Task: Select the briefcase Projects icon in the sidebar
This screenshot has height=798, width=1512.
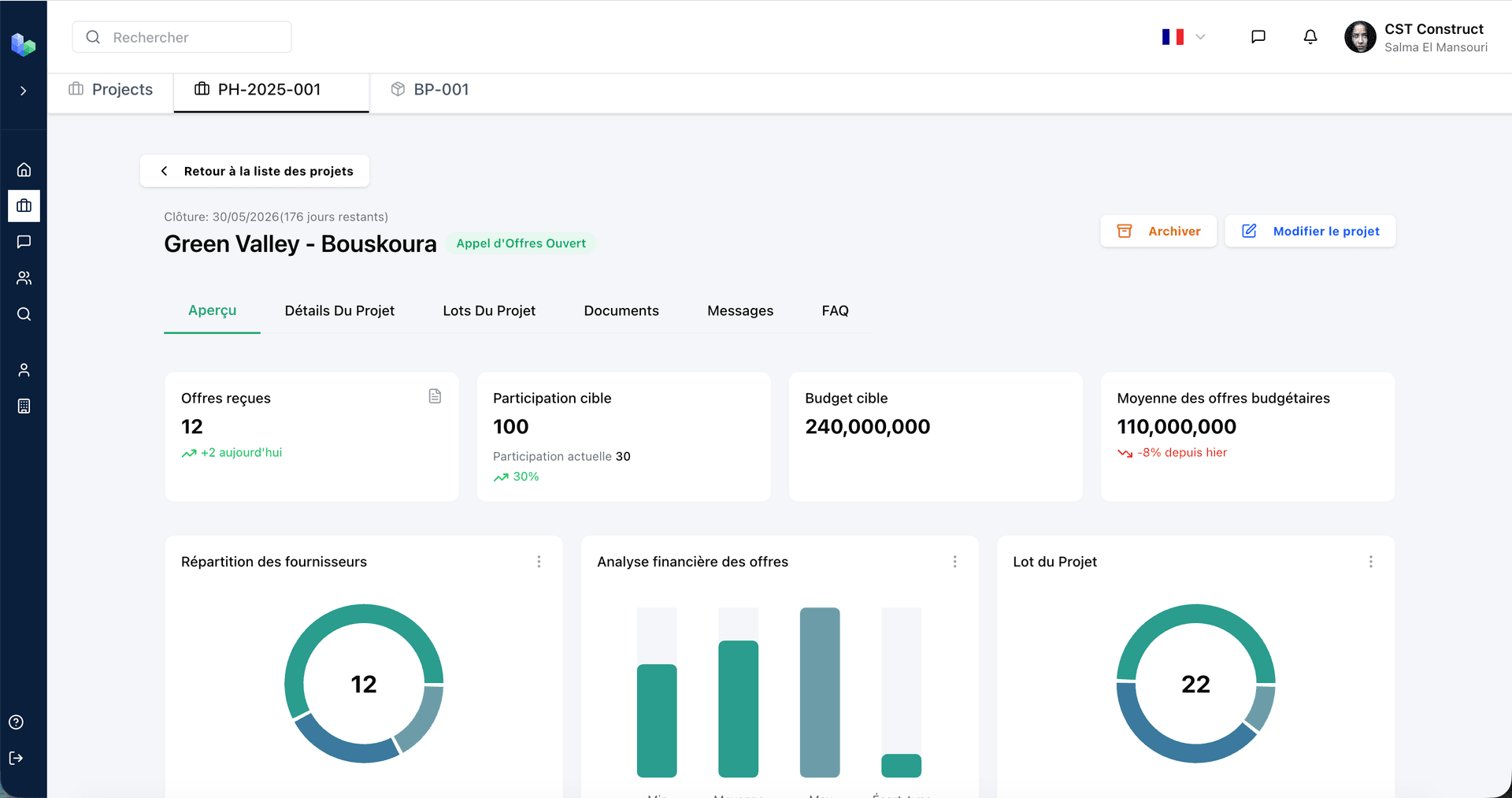Action: pyautogui.click(x=24, y=206)
